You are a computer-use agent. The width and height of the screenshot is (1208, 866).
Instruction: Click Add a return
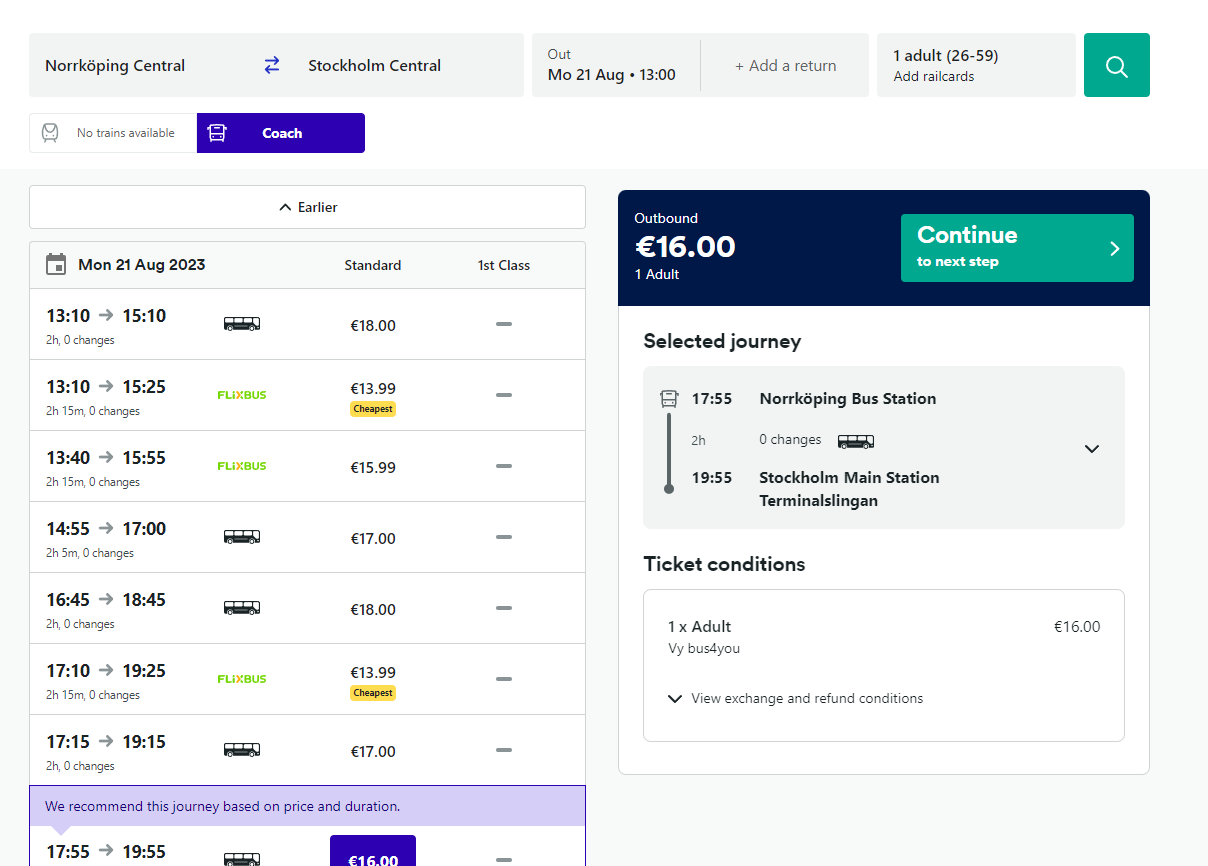(x=785, y=66)
